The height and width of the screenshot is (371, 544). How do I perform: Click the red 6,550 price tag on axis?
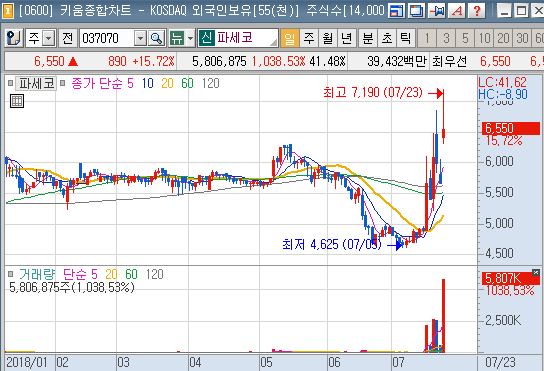click(511, 128)
